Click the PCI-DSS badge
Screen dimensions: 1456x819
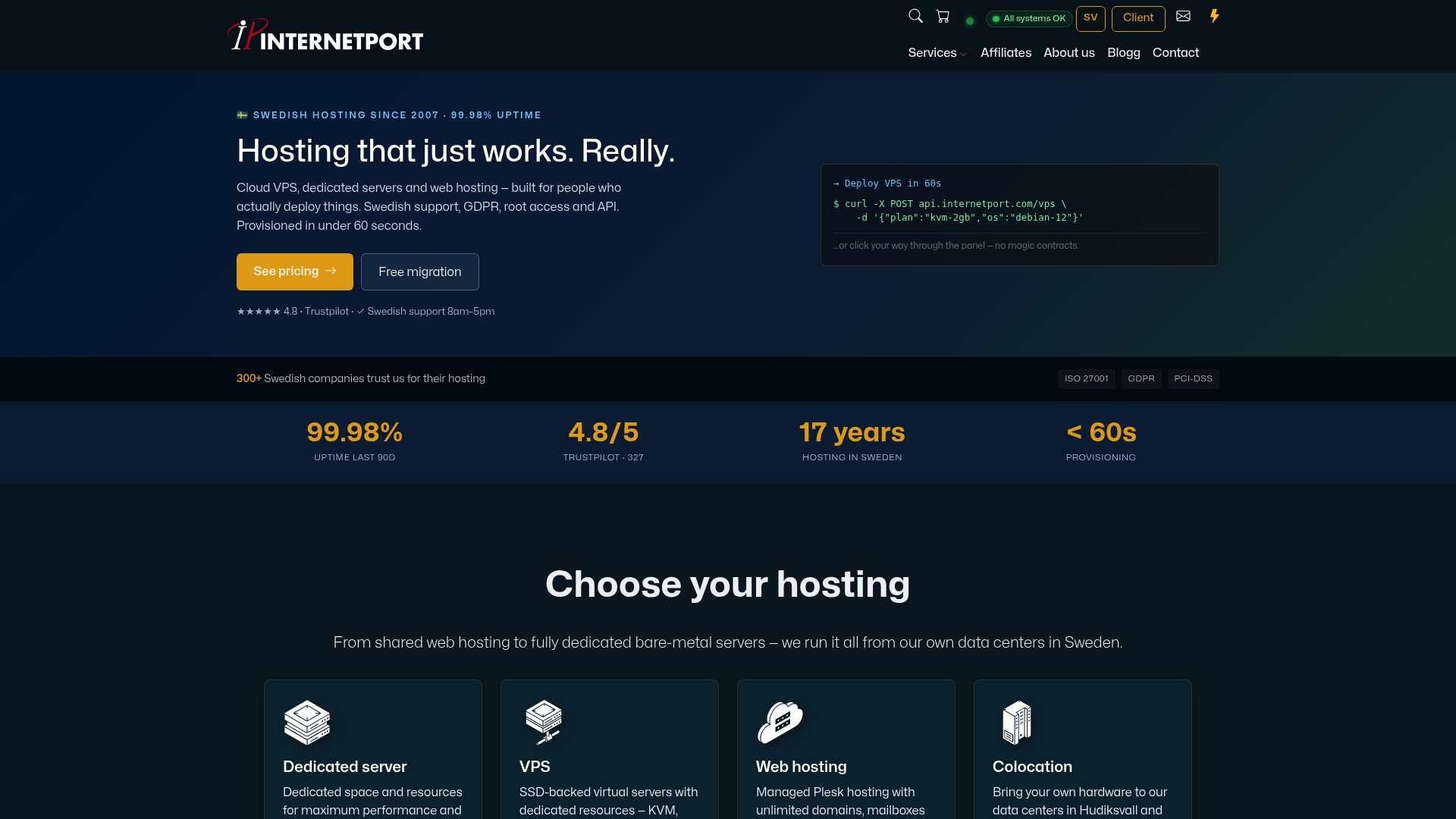[1193, 378]
